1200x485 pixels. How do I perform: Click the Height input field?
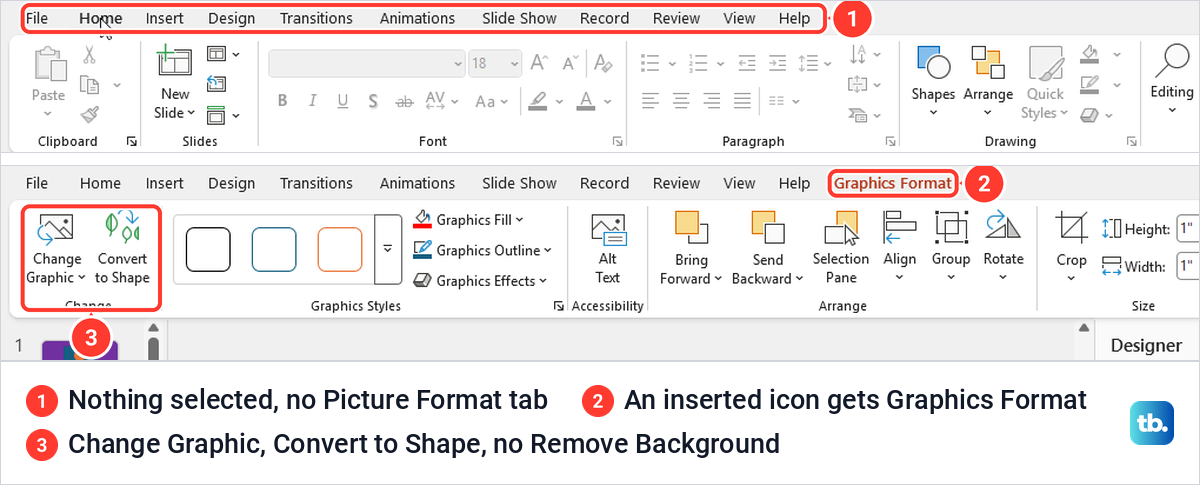(x=1188, y=229)
